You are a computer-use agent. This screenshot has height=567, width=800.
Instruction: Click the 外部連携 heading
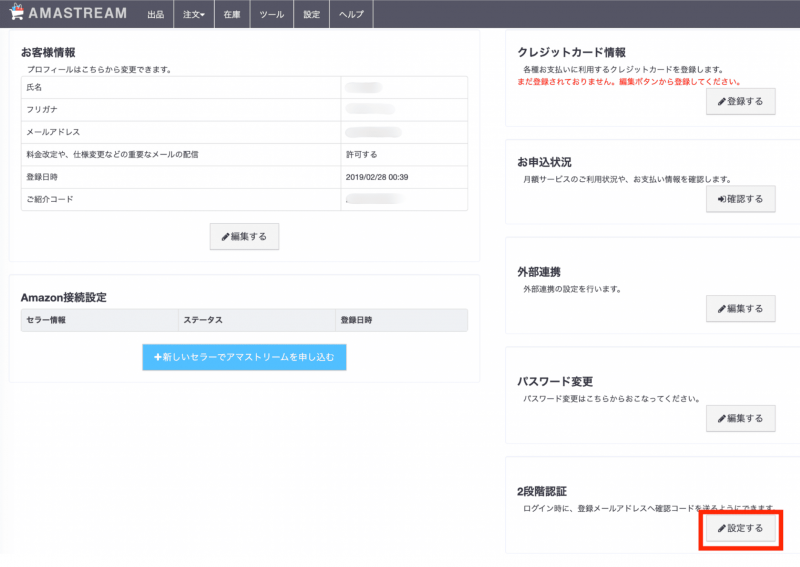(x=539, y=272)
